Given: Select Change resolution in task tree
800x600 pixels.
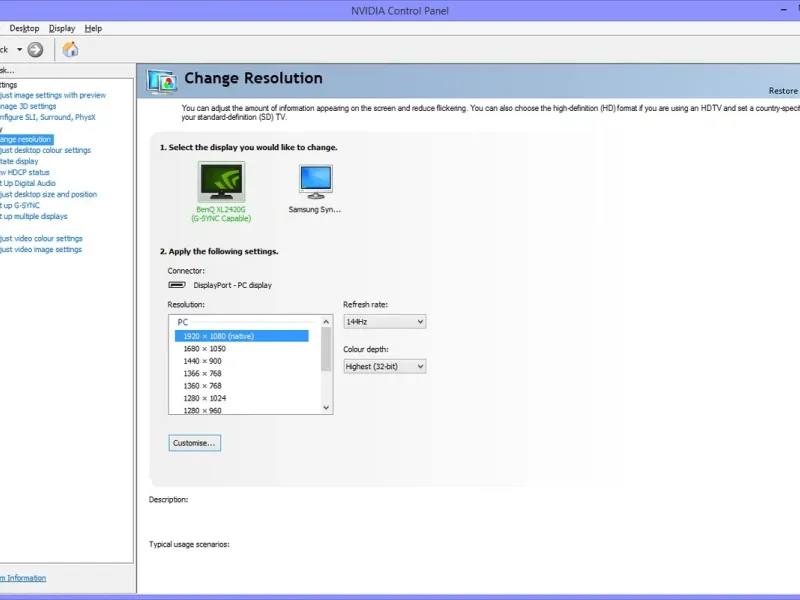Looking at the screenshot, I should coord(26,139).
